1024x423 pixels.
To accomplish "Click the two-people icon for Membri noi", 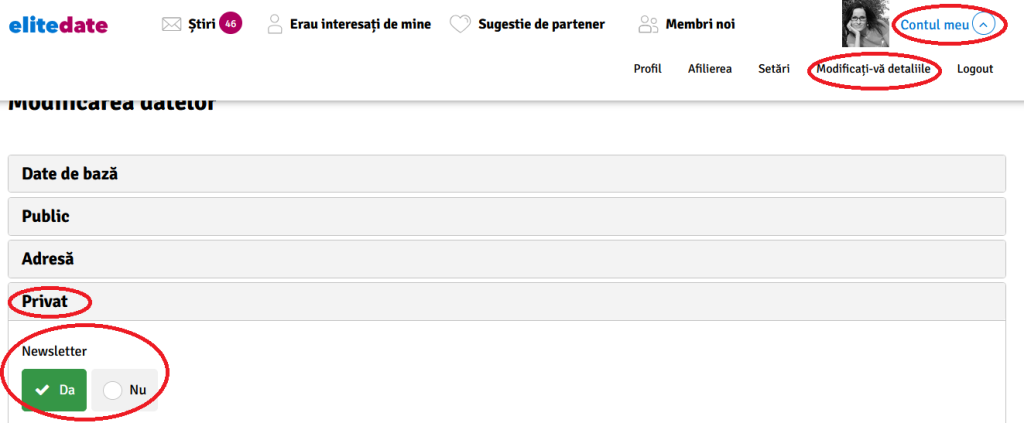I will tap(648, 25).
